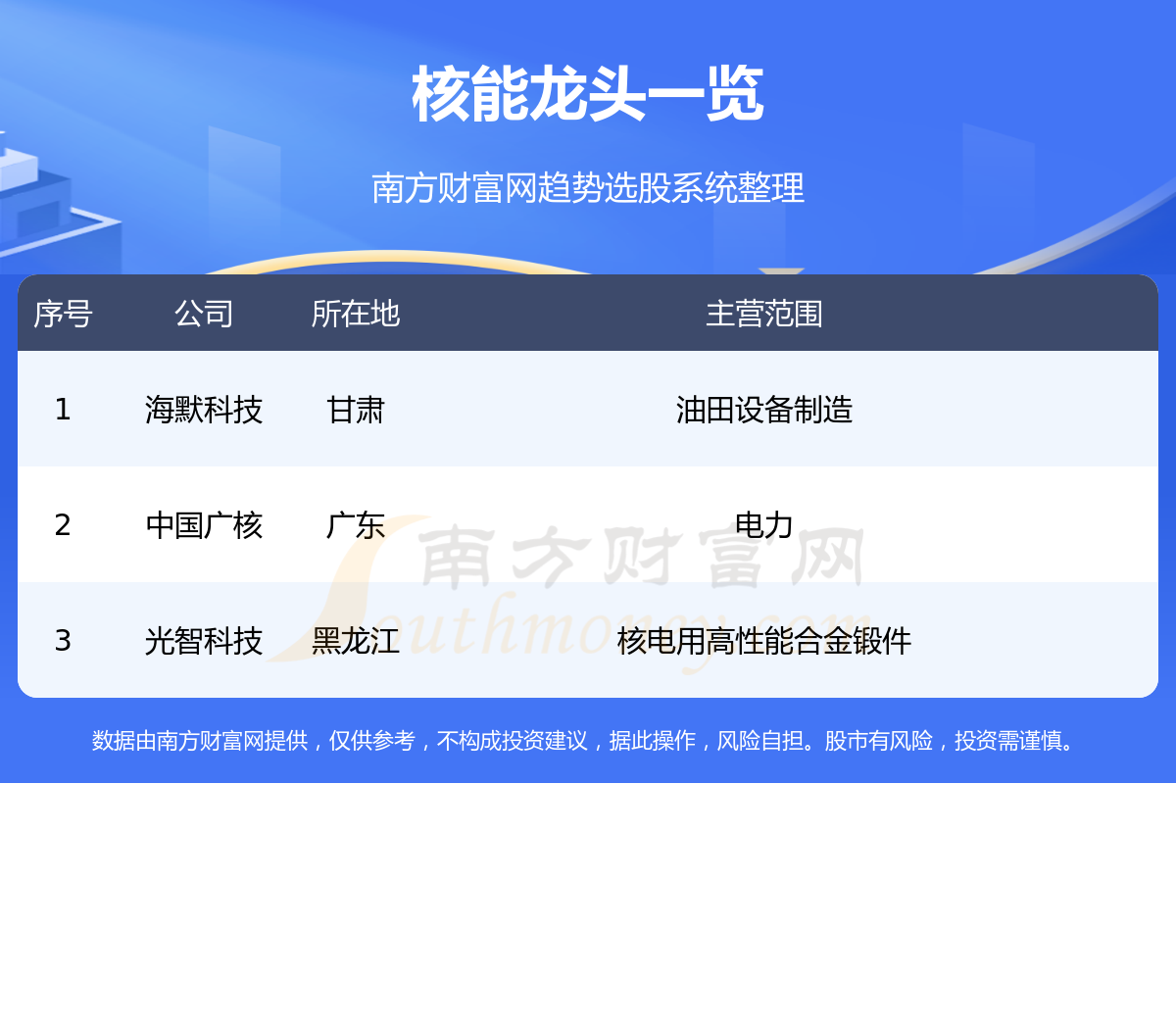1176x1029 pixels.
Task: Select row number 1 cell
Action: 63,409
